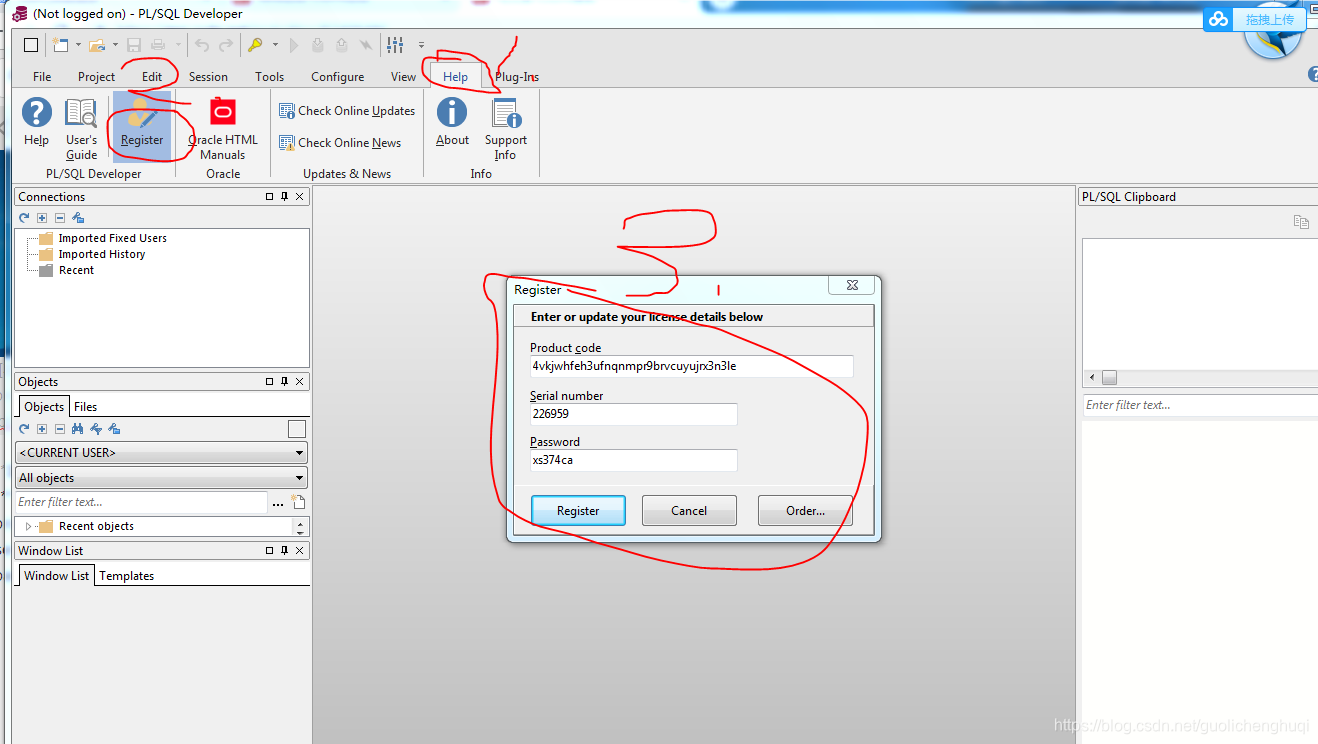Viewport: 1318px width, 744px height.
Task: Refresh the Connections panel
Action: [24, 218]
